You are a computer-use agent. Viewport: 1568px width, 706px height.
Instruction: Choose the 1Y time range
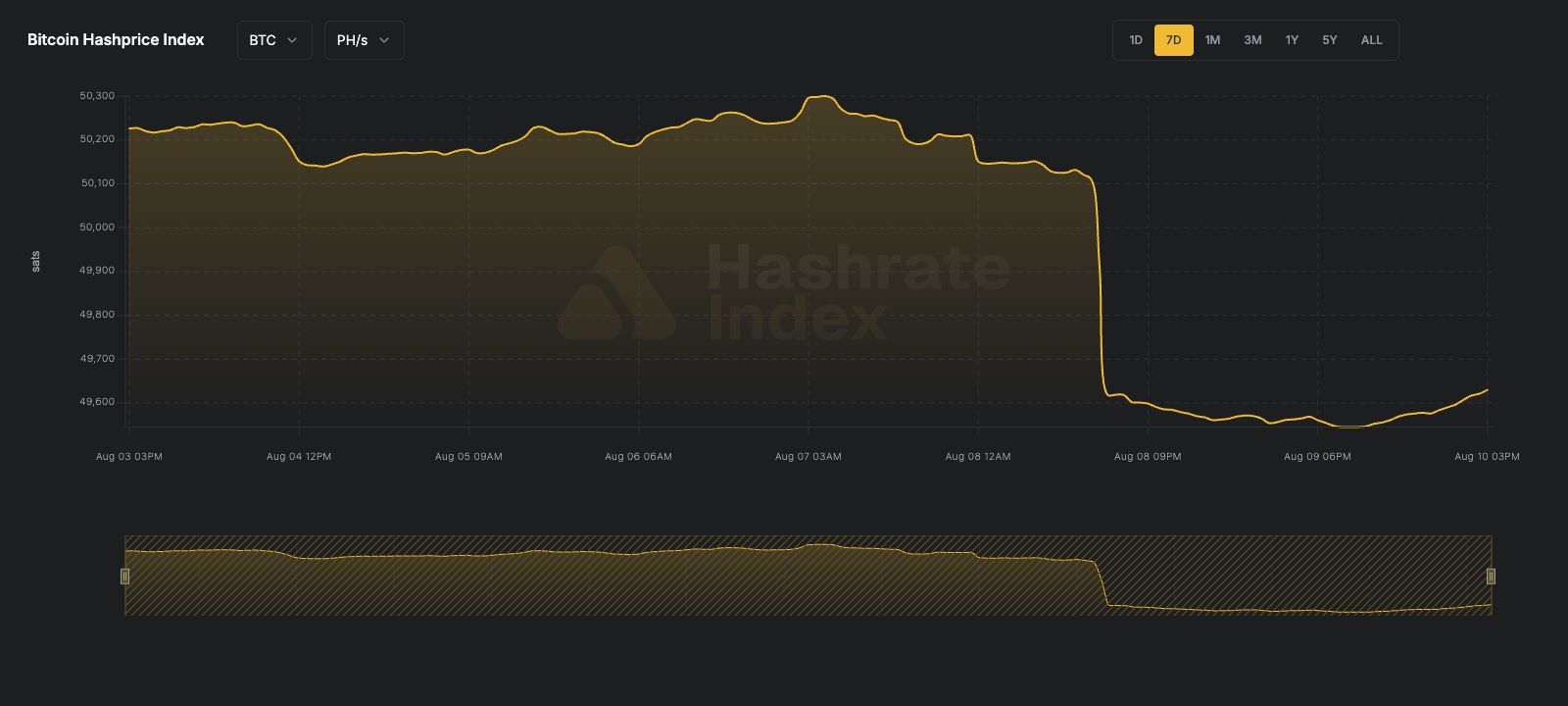[1292, 40]
